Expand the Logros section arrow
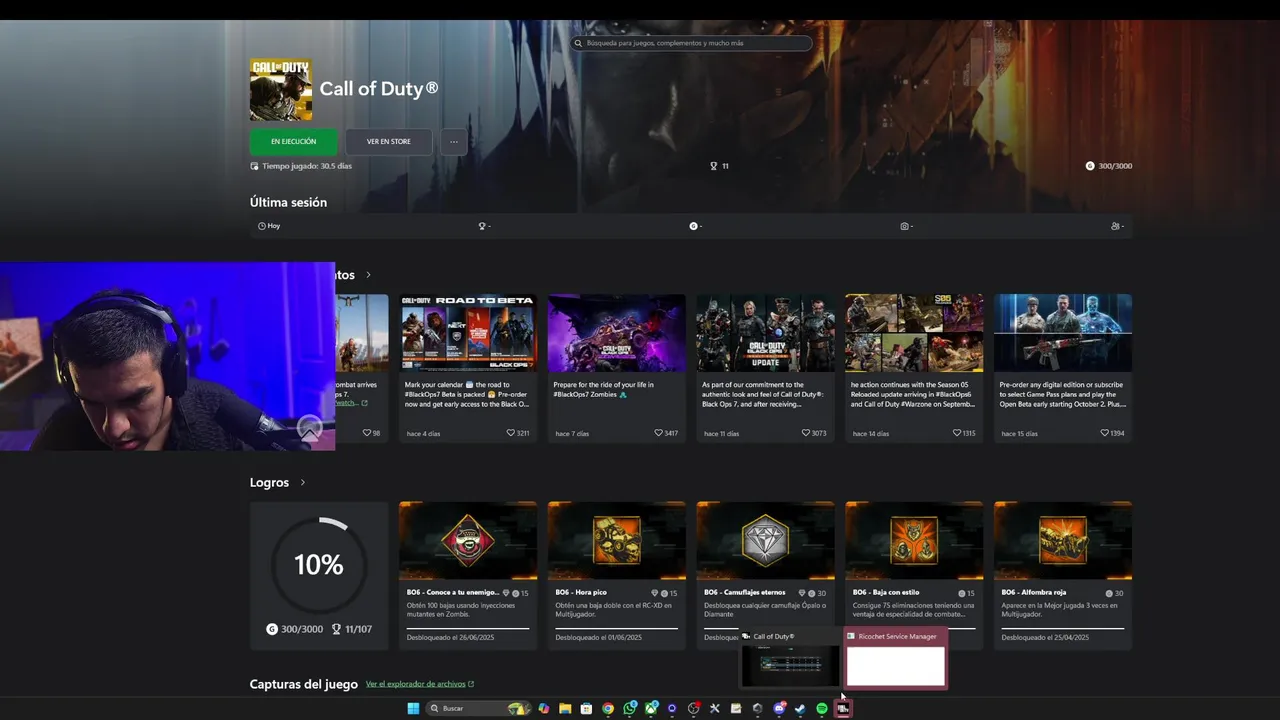The height and width of the screenshot is (720, 1280). point(303,482)
